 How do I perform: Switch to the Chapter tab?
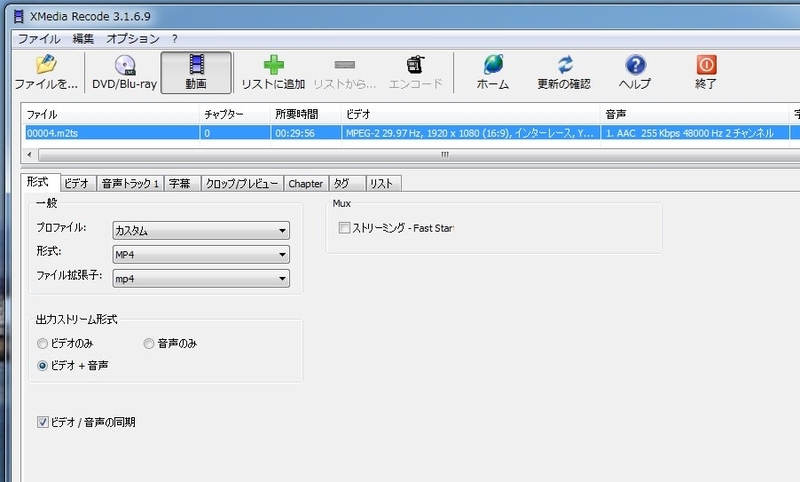(306, 184)
